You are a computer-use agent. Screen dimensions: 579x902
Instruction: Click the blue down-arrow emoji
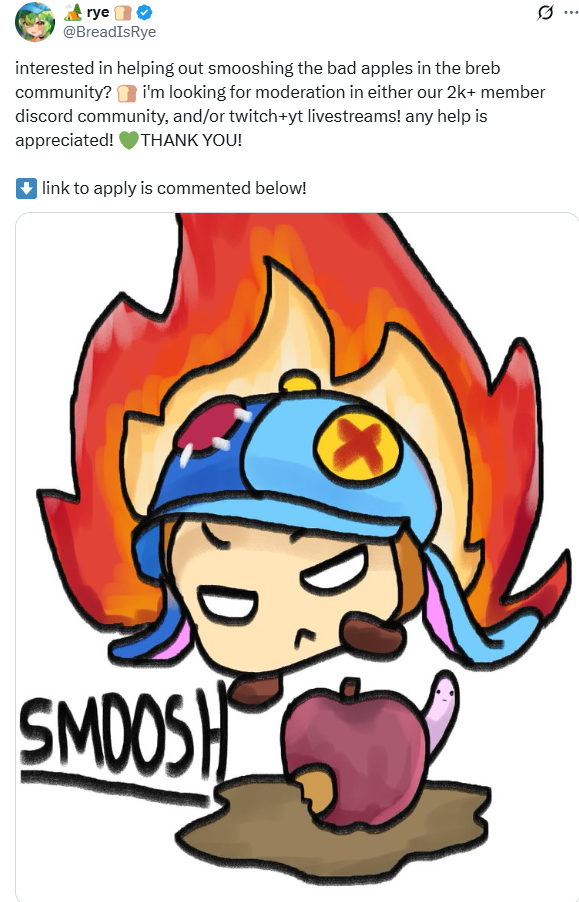tap(26, 189)
